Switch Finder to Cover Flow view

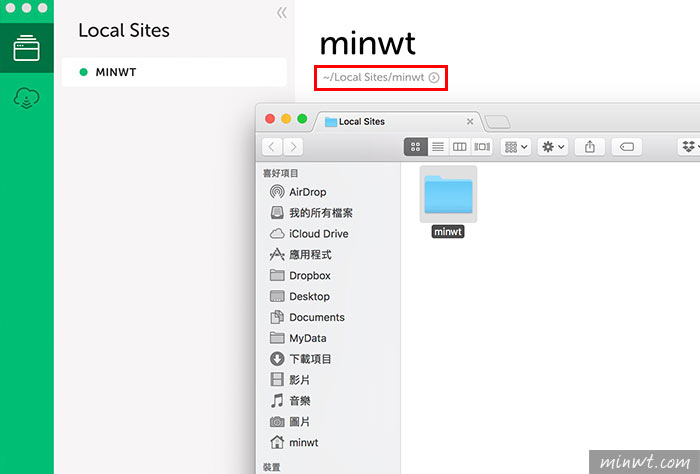[x=482, y=147]
